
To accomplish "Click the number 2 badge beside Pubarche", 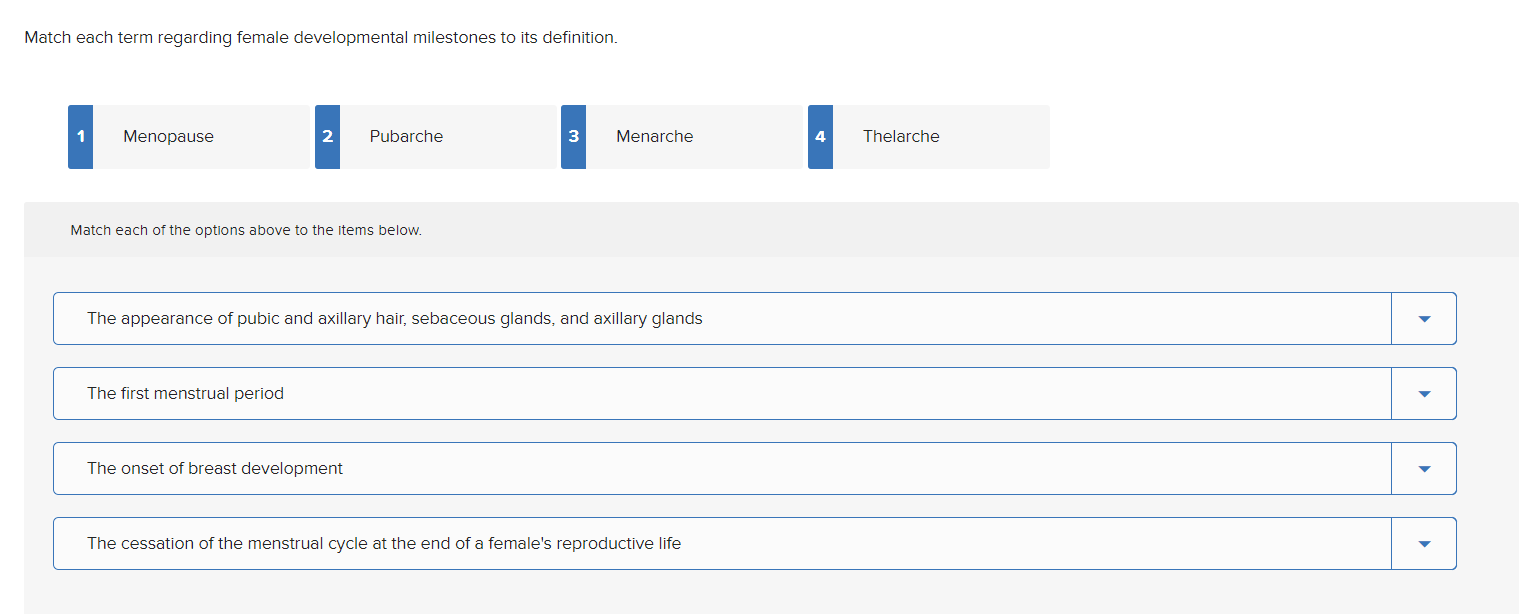I will pos(327,137).
